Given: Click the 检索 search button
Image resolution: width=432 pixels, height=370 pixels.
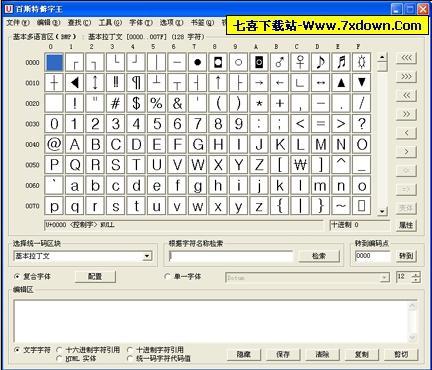Looking at the screenshot, I should (319, 256).
